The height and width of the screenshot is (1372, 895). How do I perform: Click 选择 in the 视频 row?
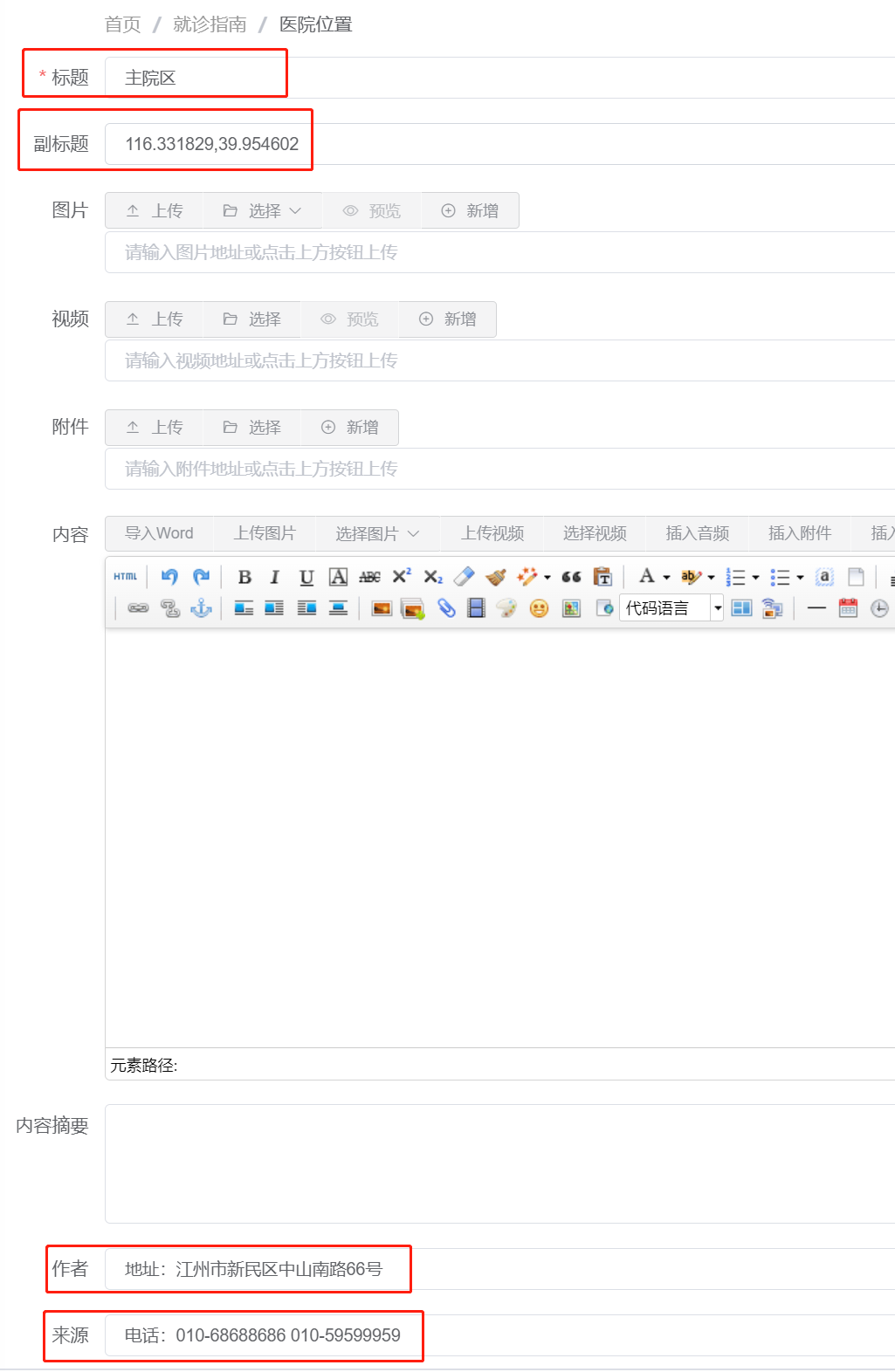(x=252, y=319)
